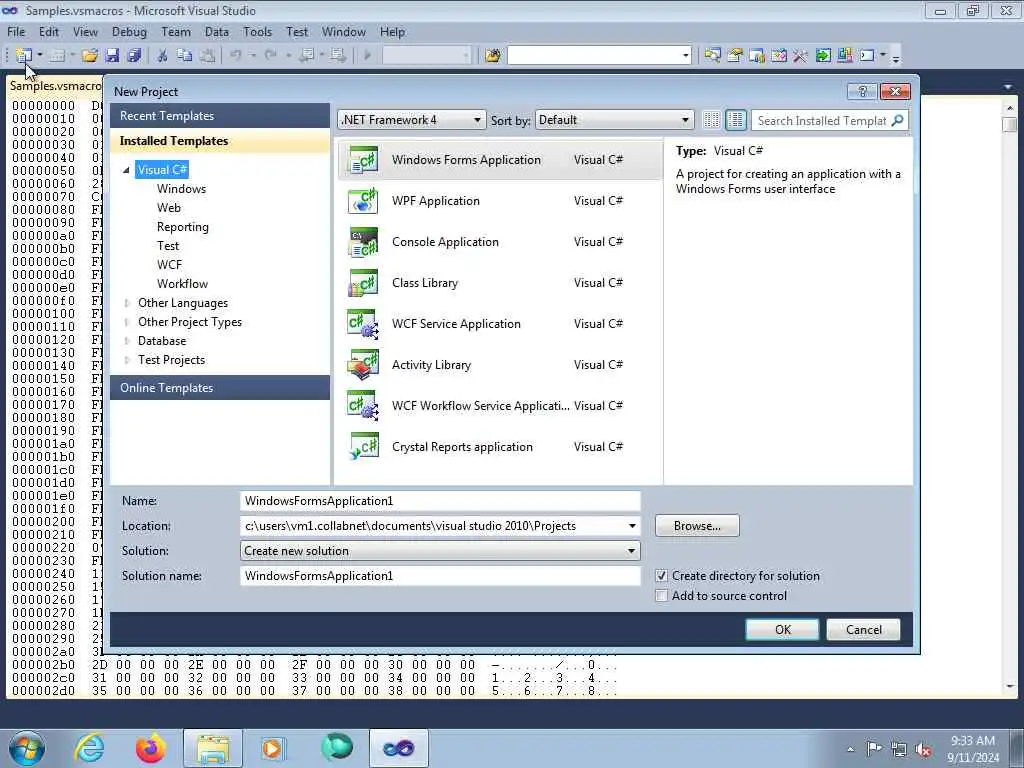The height and width of the screenshot is (768, 1024).
Task: Expand the Other Languages node
Action: pyautogui.click(x=127, y=303)
